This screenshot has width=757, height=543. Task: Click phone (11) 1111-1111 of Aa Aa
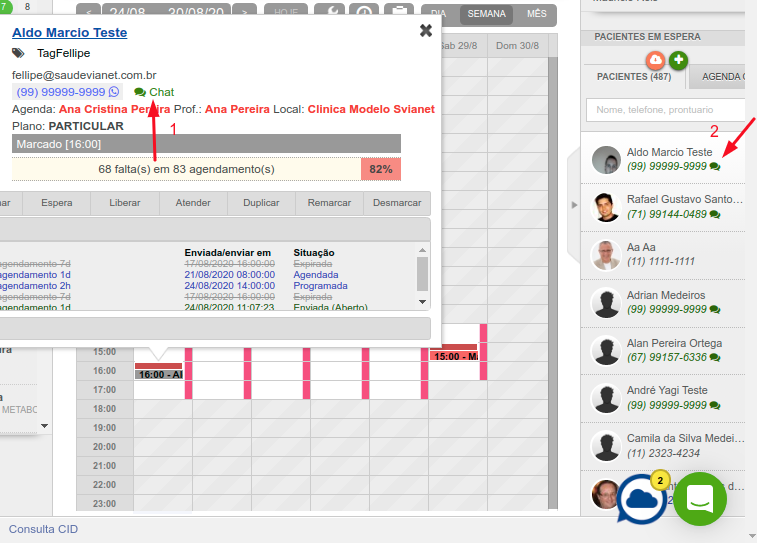[x=660, y=261]
